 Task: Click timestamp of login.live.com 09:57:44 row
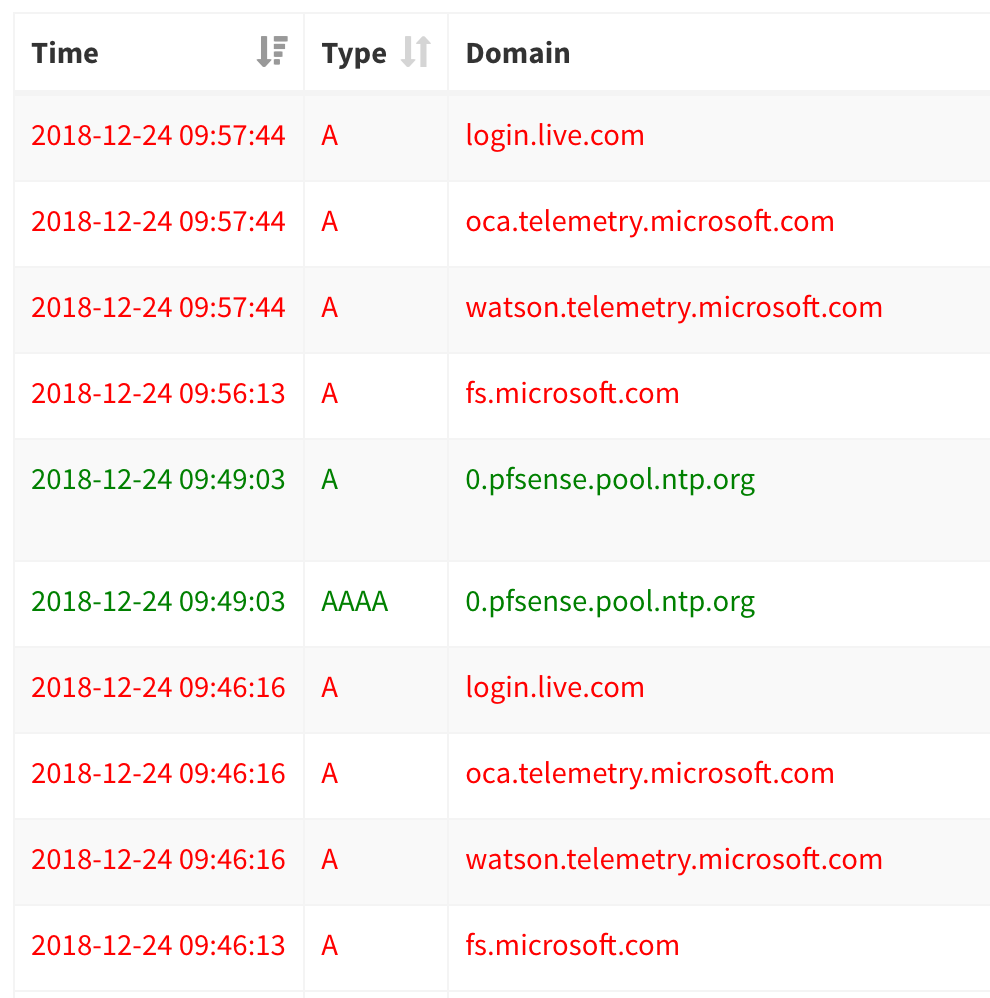click(158, 135)
